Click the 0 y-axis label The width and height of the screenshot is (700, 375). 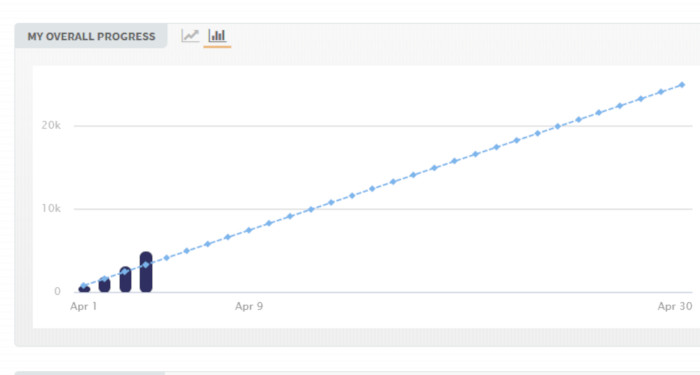point(57,292)
